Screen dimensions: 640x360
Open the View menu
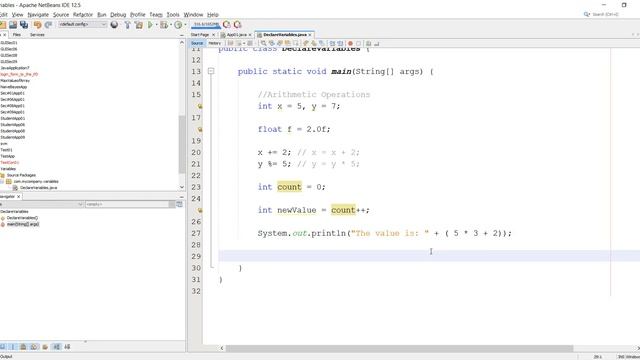[x=18, y=15]
